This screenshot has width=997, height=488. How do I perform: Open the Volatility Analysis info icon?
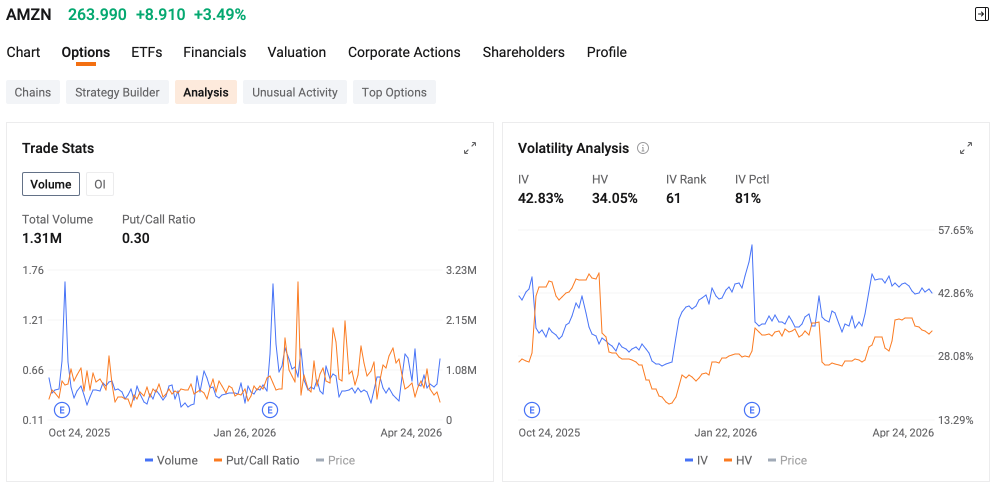[x=643, y=149]
